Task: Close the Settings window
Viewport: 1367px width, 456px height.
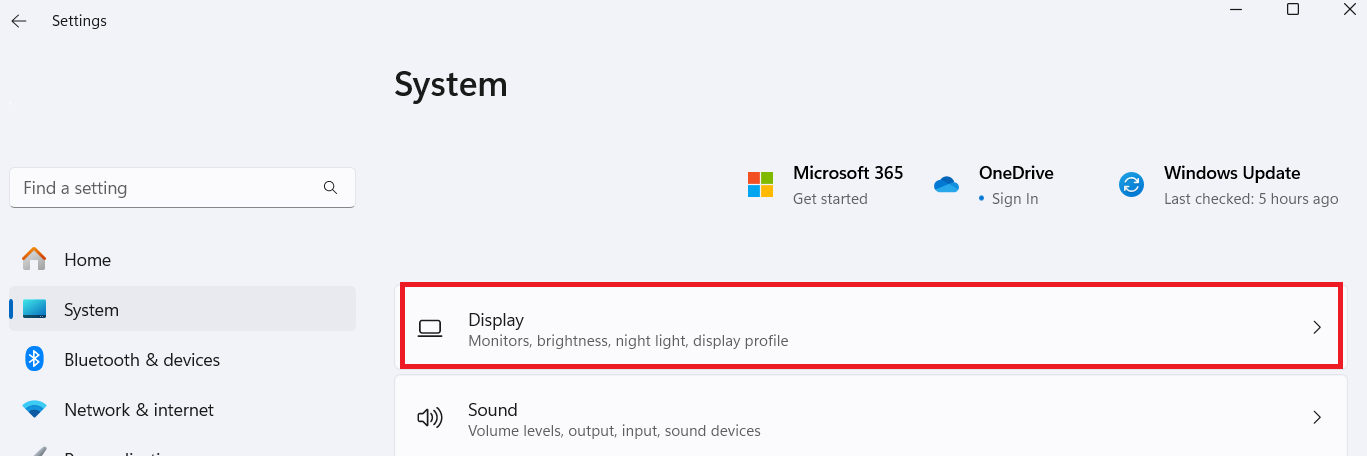Action: click(1349, 9)
